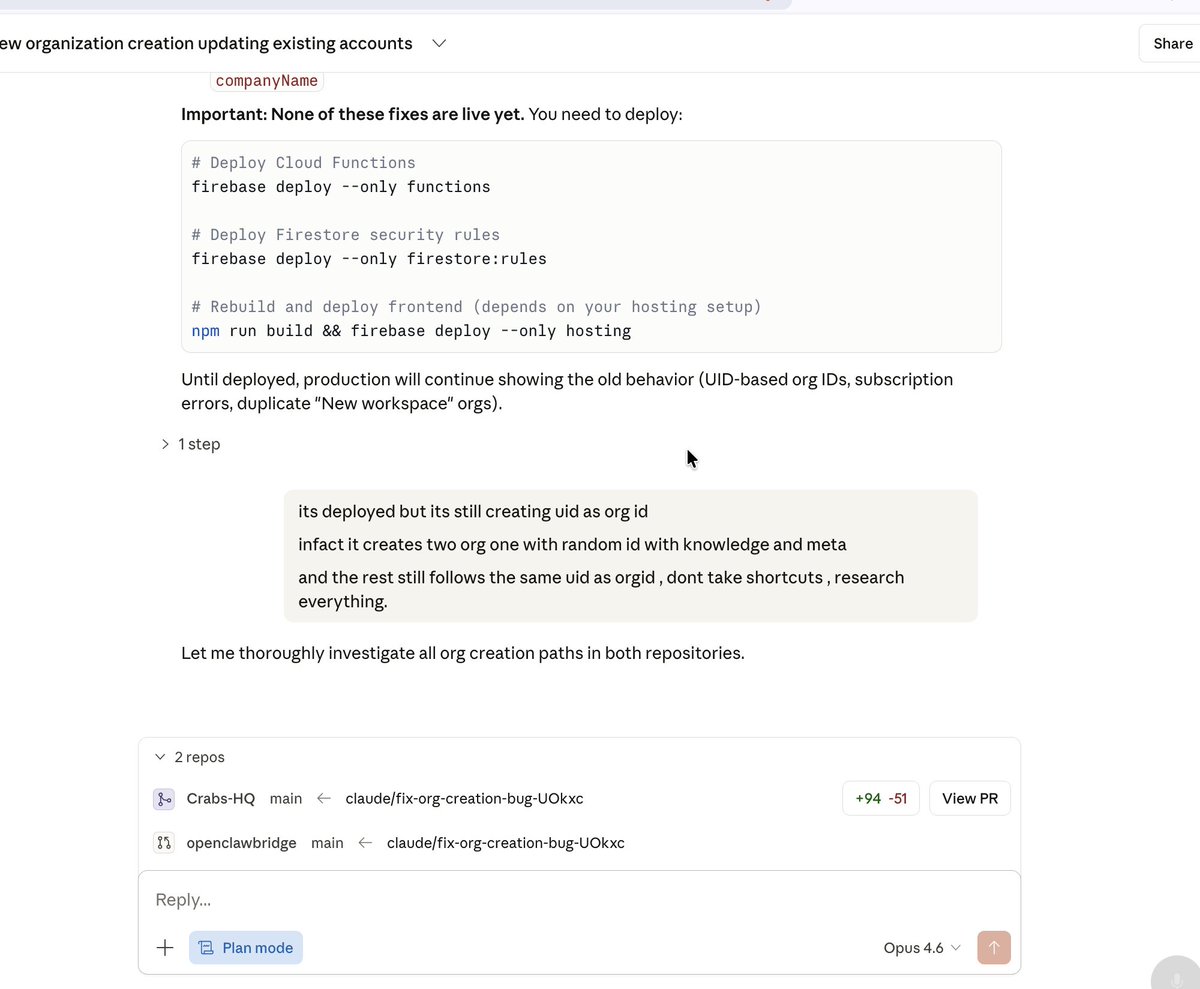This screenshot has width=1200, height=989.
Task: Click the send arrow button
Action: [x=994, y=948]
